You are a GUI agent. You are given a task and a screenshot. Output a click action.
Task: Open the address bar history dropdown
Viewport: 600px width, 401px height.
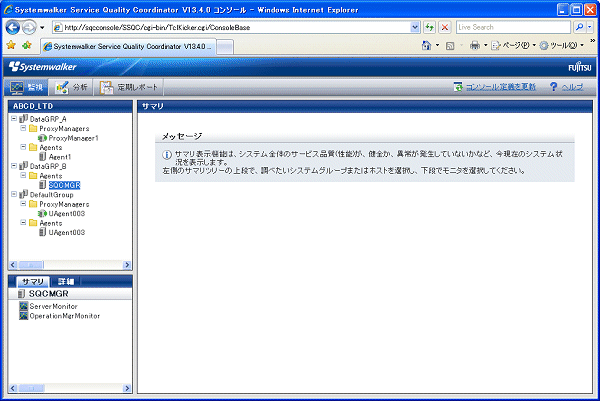[x=415, y=27]
